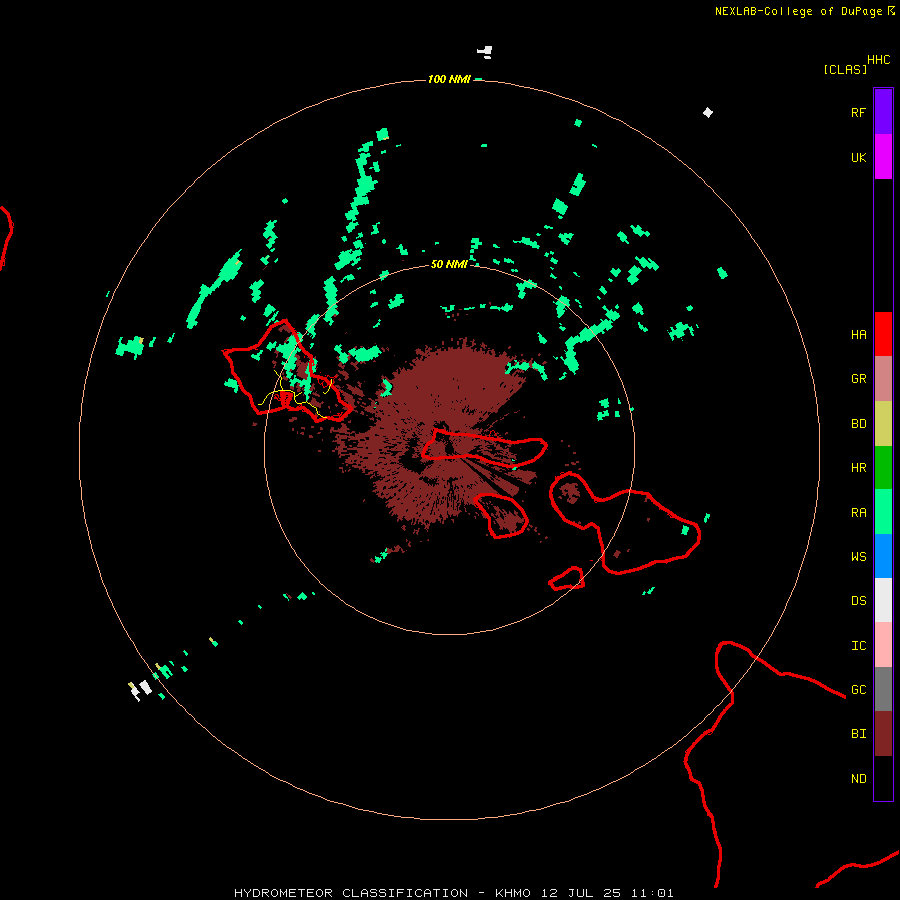Click the HA red legend swatch
This screenshot has width=900, height=900.
coord(883,334)
